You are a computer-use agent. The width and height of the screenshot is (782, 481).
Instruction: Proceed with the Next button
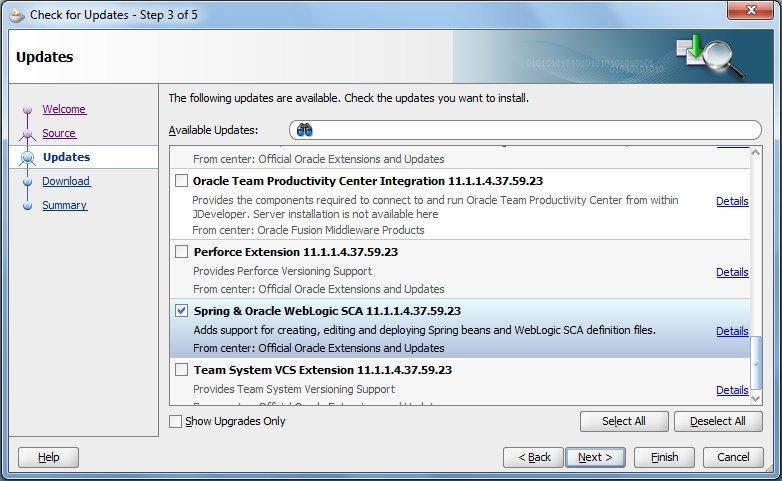[595, 457]
